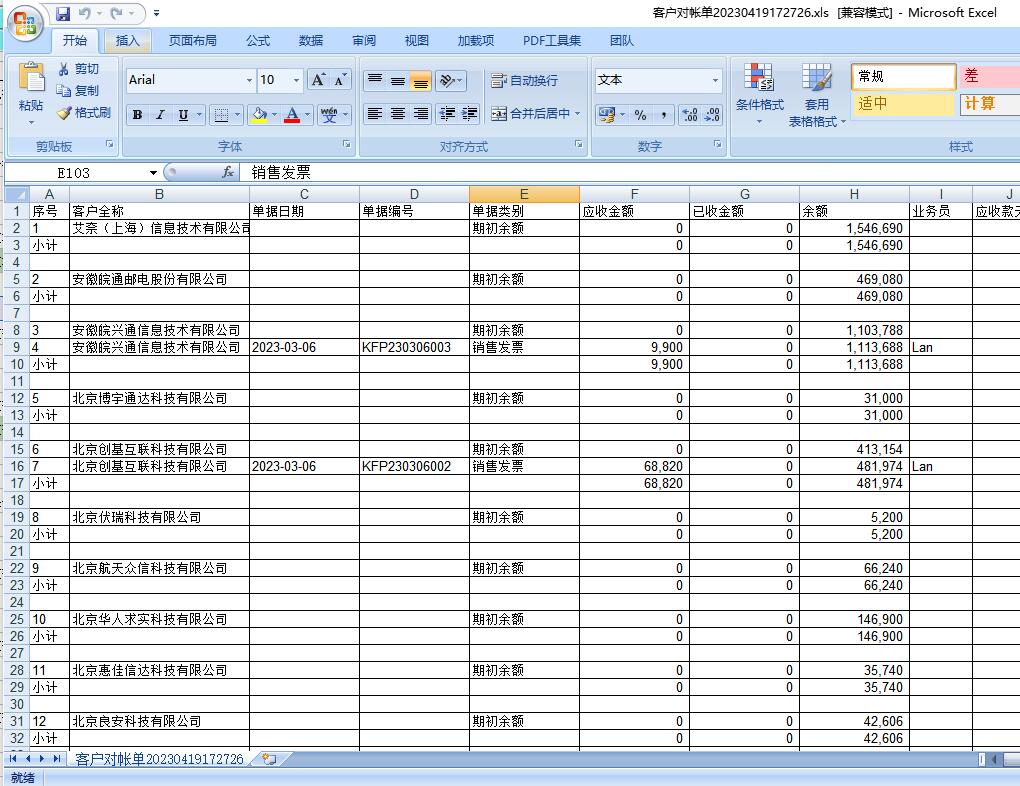The height and width of the screenshot is (786, 1020).
Task: Click the percent style icon
Action: tap(640, 115)
